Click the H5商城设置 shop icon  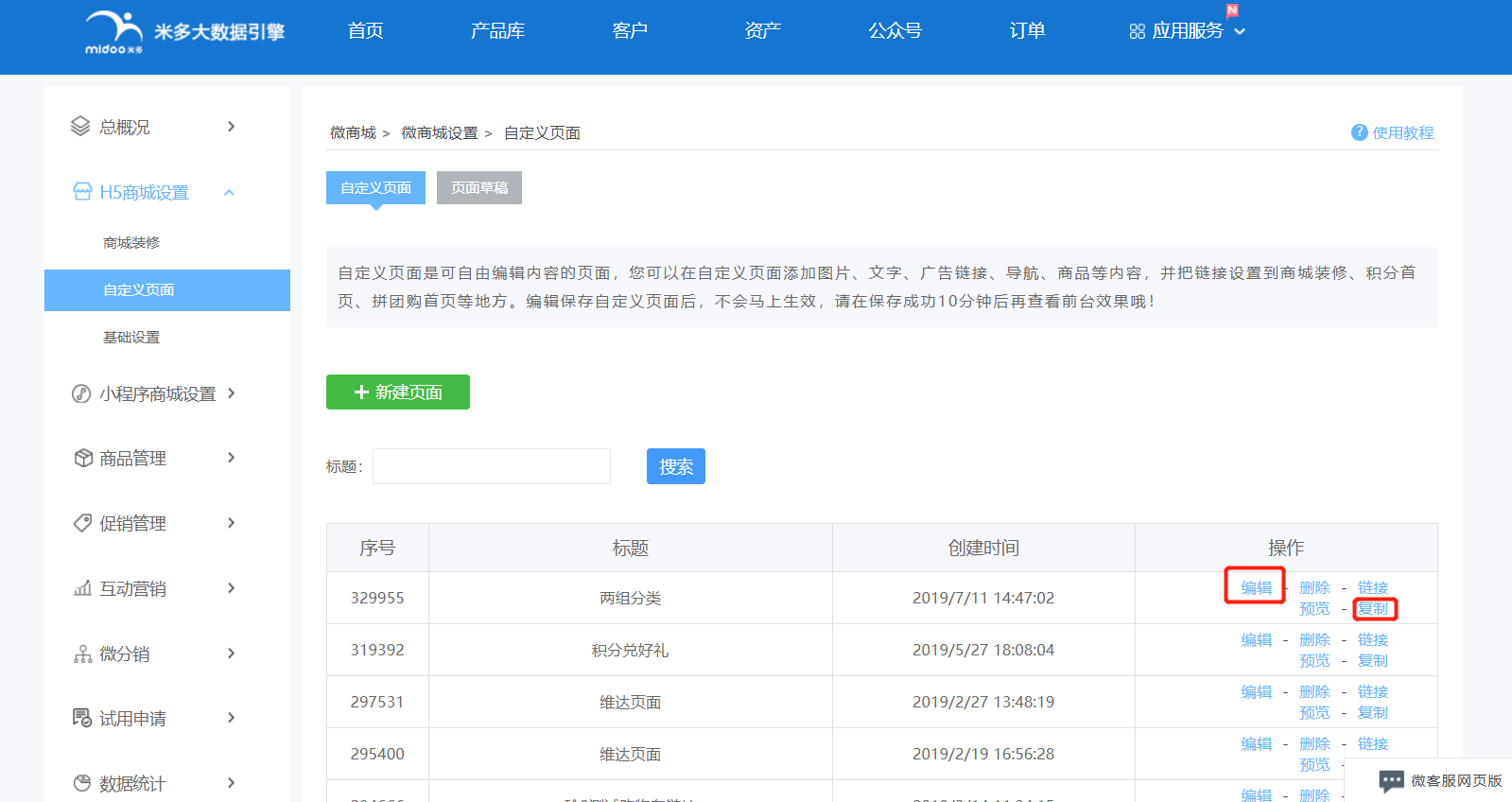[82, 192]
